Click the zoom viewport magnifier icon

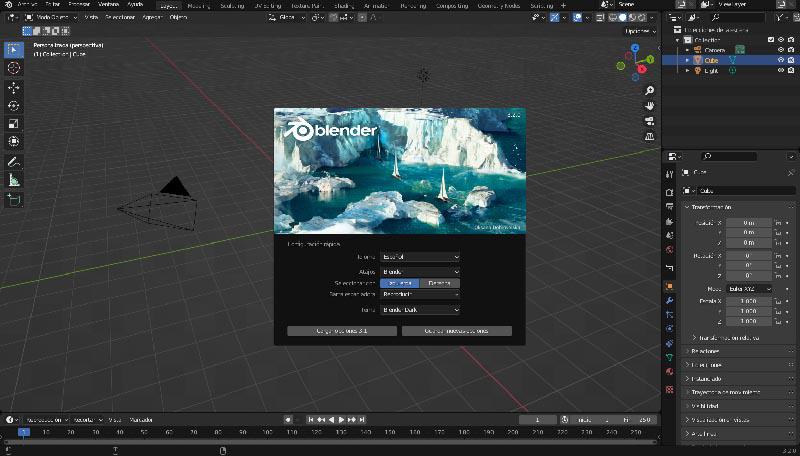point(649,91)
